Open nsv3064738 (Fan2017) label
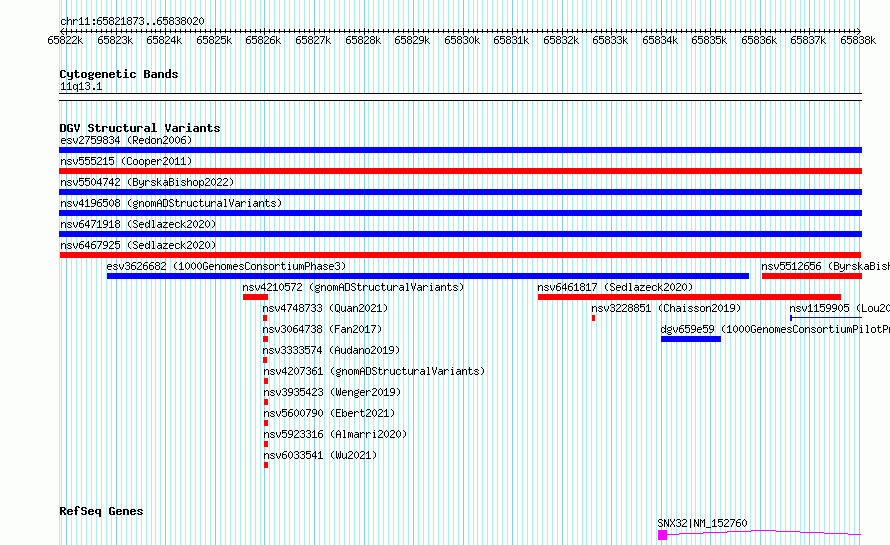This screenshot has width=890, height=545. [322, 329]
